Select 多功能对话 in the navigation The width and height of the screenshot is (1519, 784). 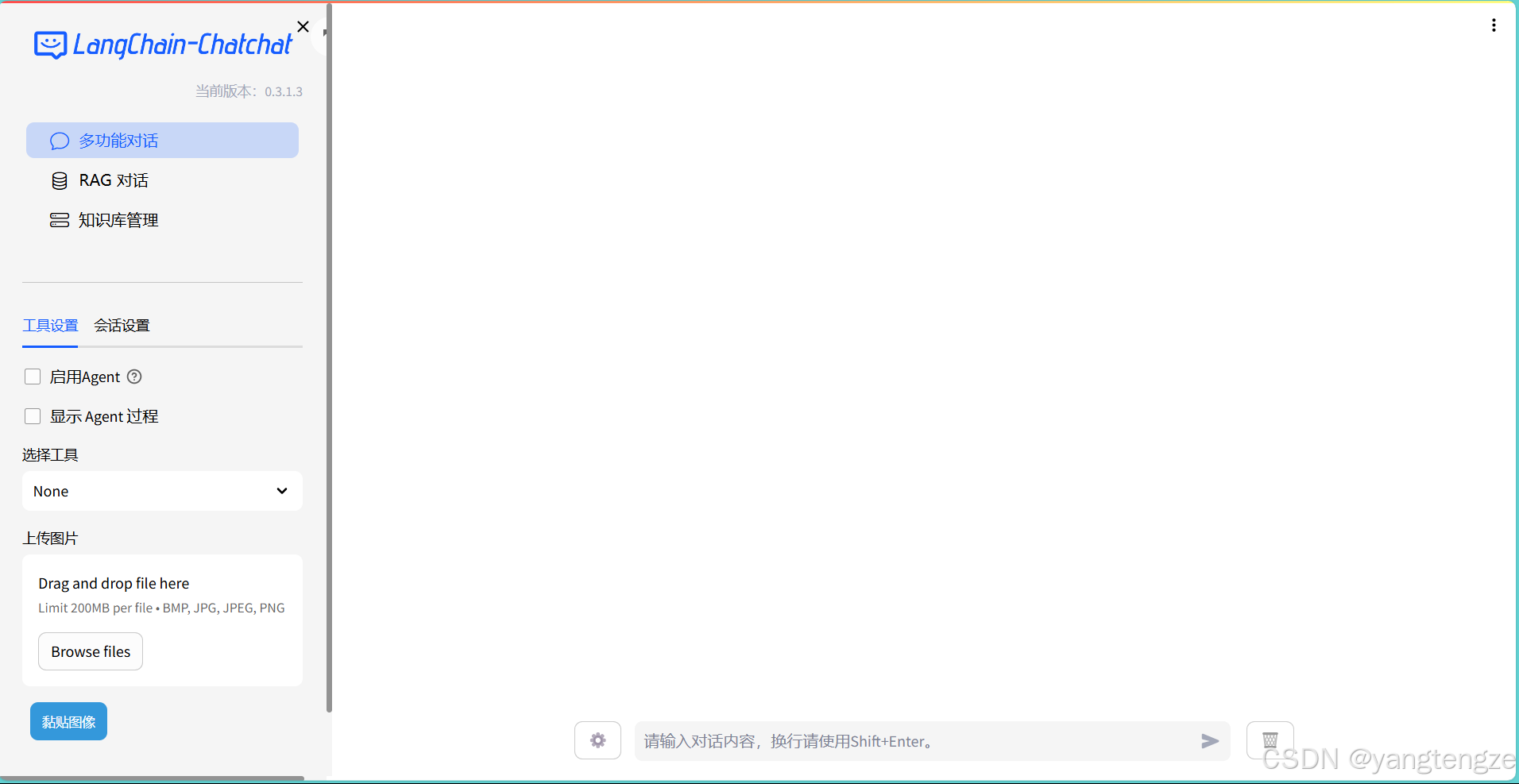point(162,141)
